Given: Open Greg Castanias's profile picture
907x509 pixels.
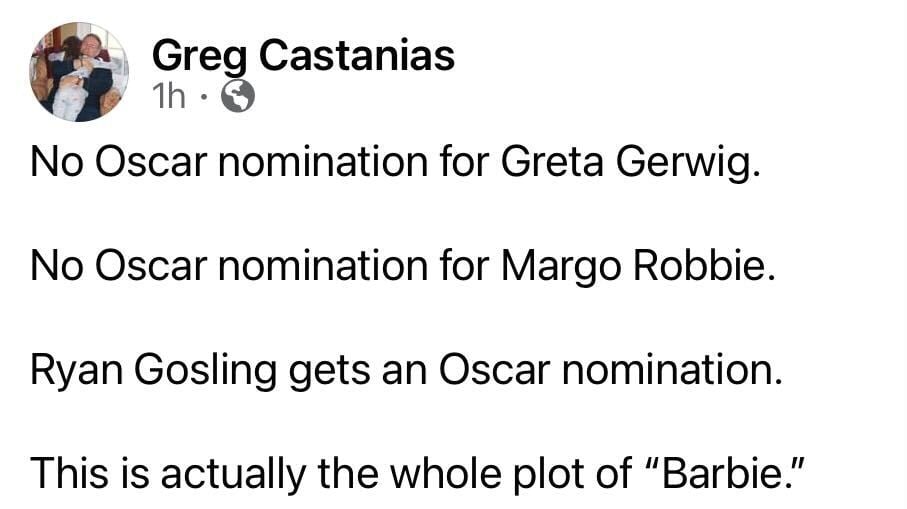Looking at the screenshot, I should point(79,72).
